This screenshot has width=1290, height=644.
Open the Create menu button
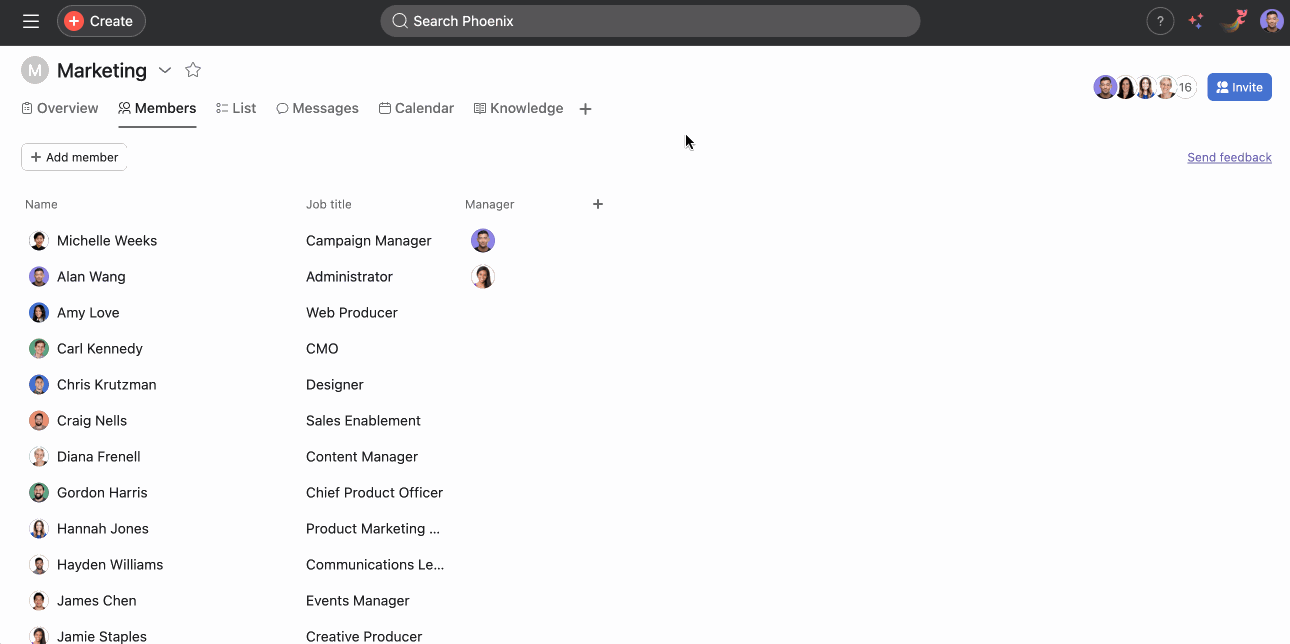click(101, 21)
